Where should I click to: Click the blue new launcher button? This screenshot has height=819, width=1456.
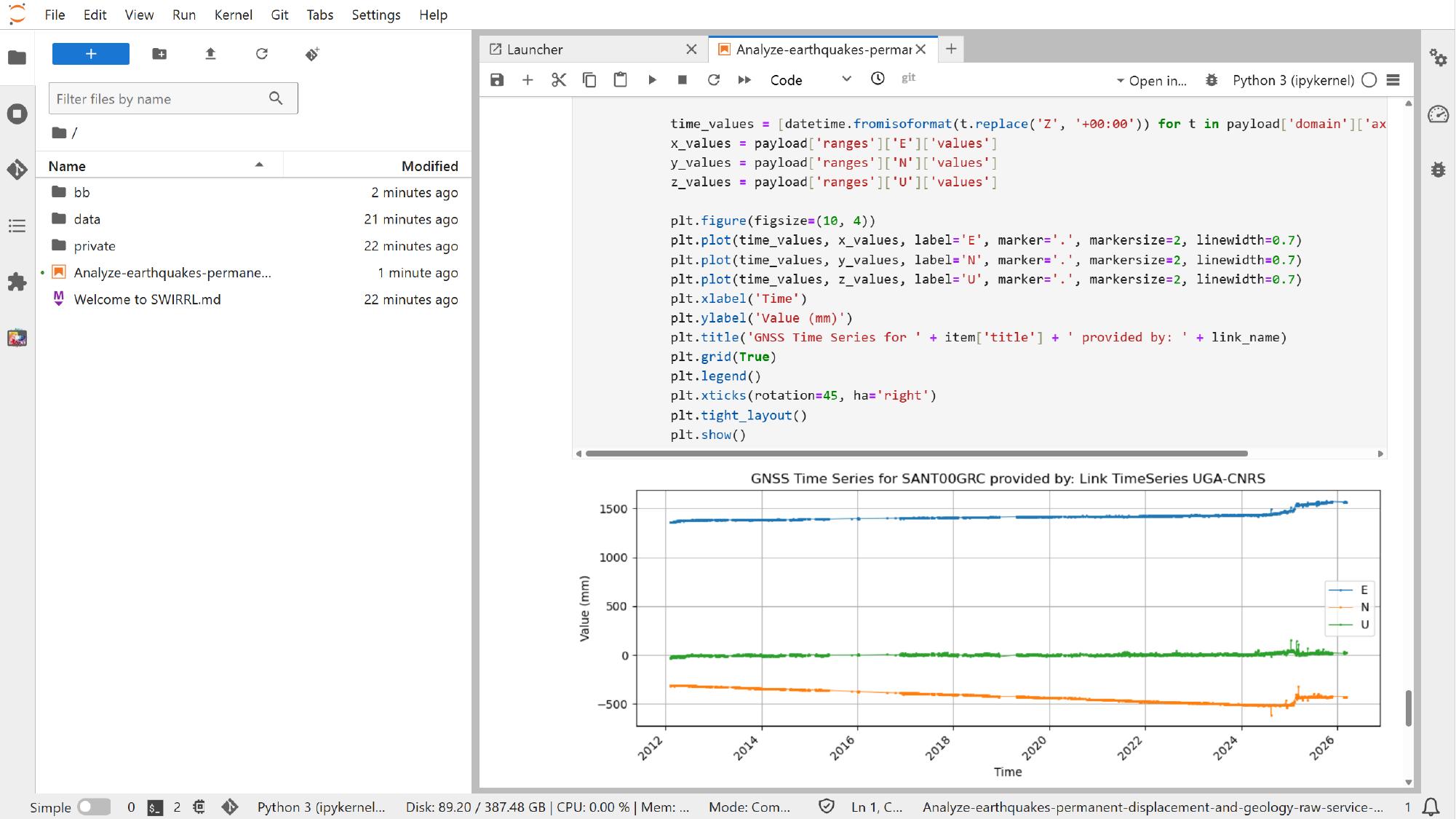tap(90, 54)
